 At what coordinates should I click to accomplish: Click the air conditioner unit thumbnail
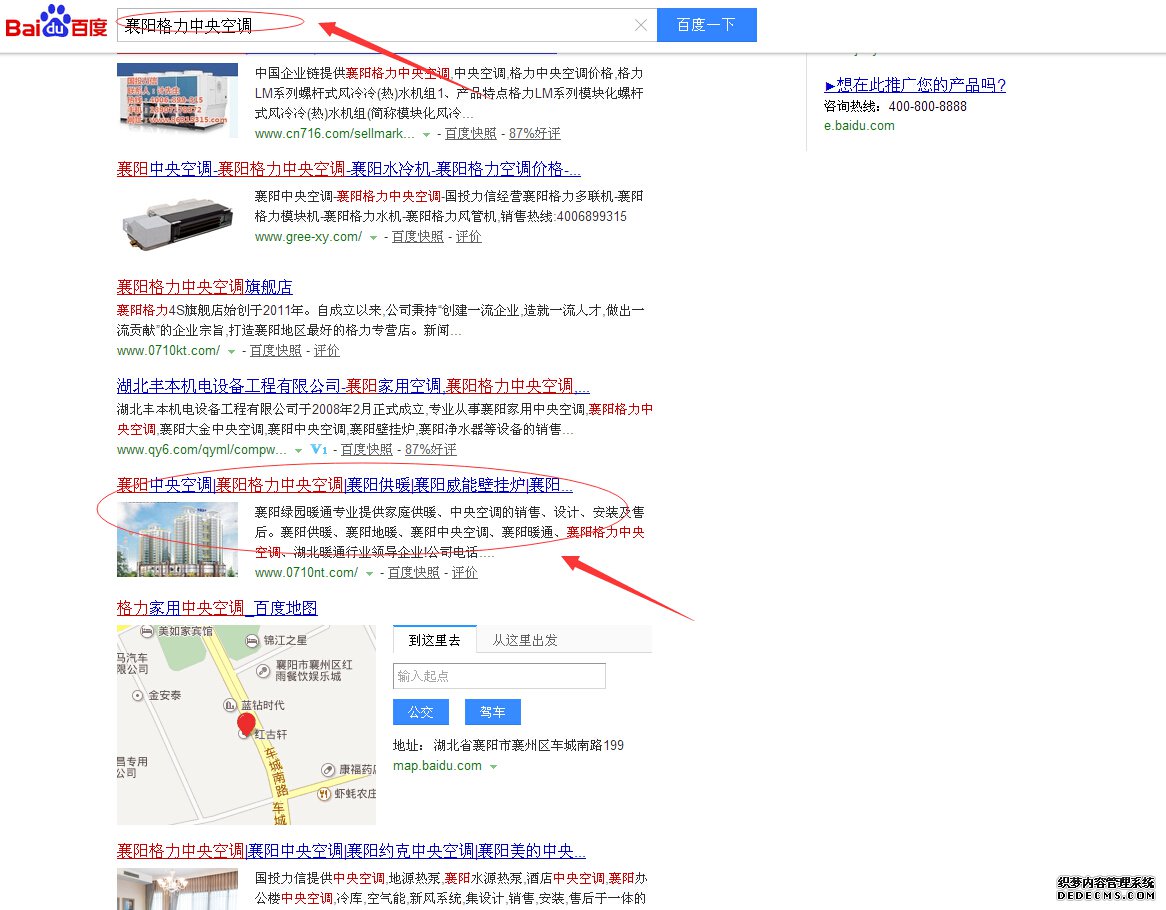click(x=177, y=222)
